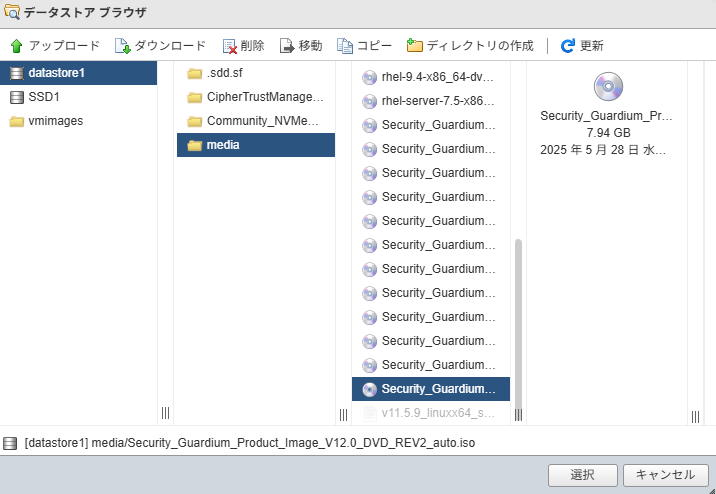
Task: Click the 7.94 GB size text
Action: 608,133
